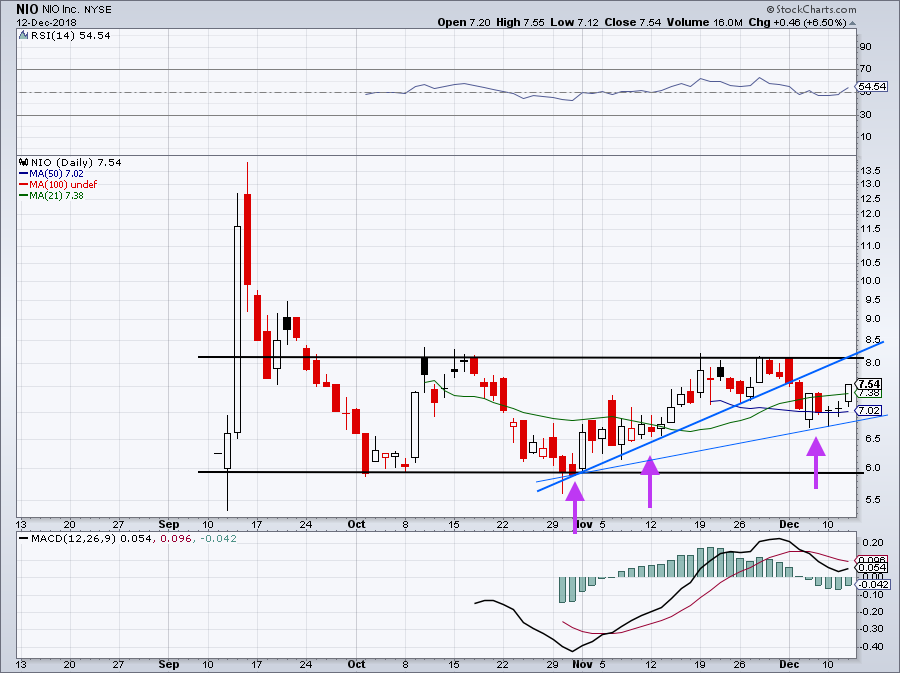Viewport: 900px width, 673px height.
Task: Click the Open 7.20 value
Action: [x=464, y=22]
